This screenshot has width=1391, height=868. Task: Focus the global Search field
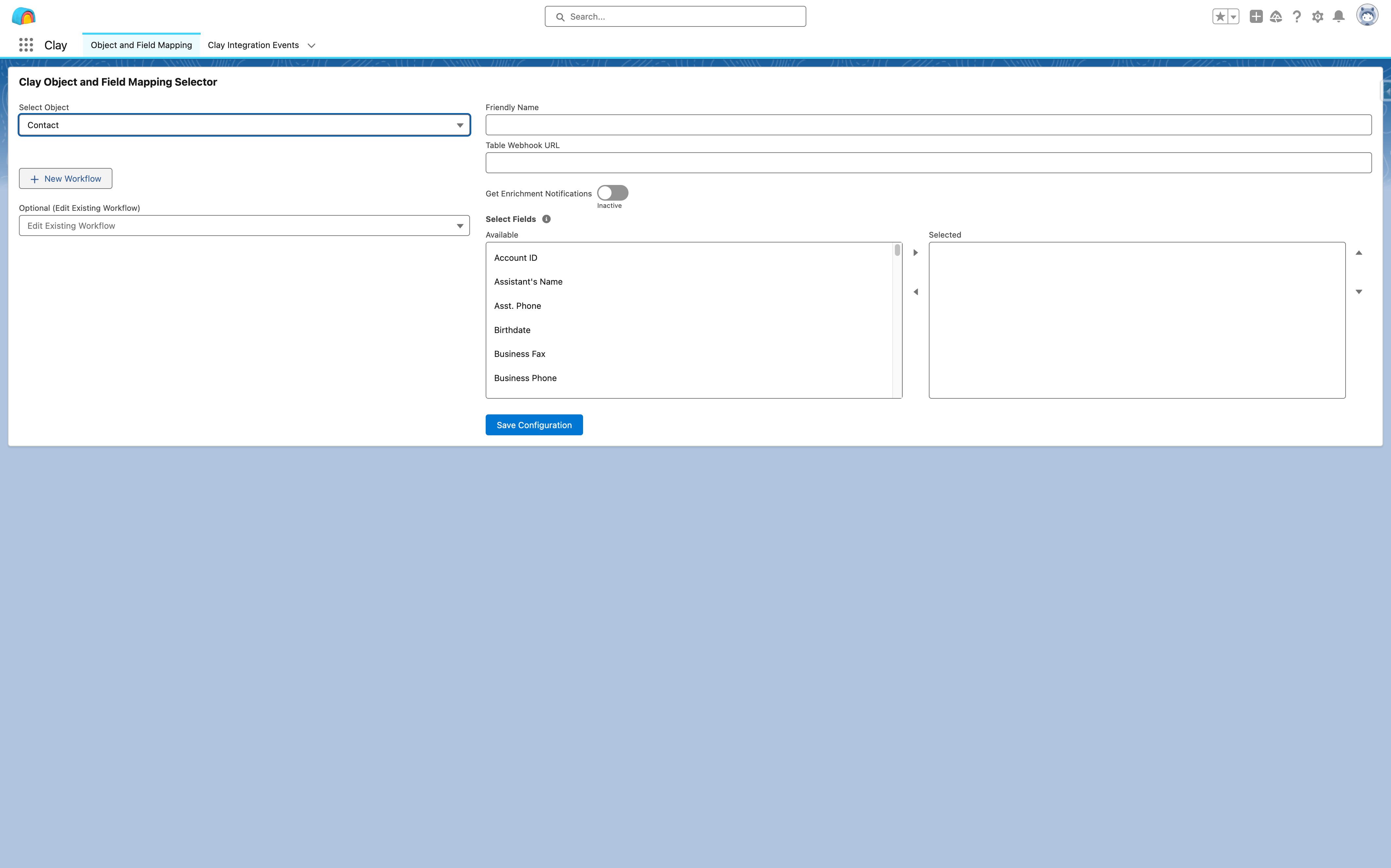(x=675, y=17)
